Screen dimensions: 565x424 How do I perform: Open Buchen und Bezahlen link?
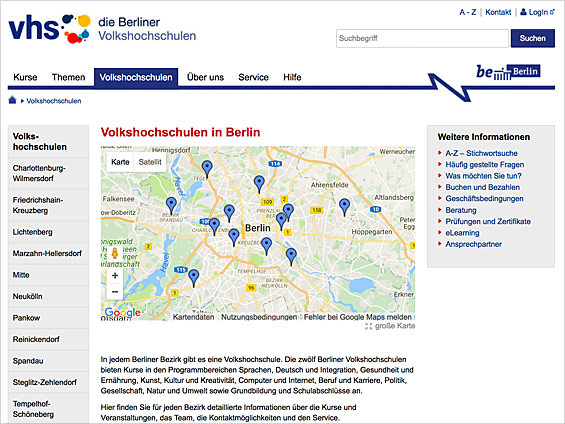click(x=482, y=187)
